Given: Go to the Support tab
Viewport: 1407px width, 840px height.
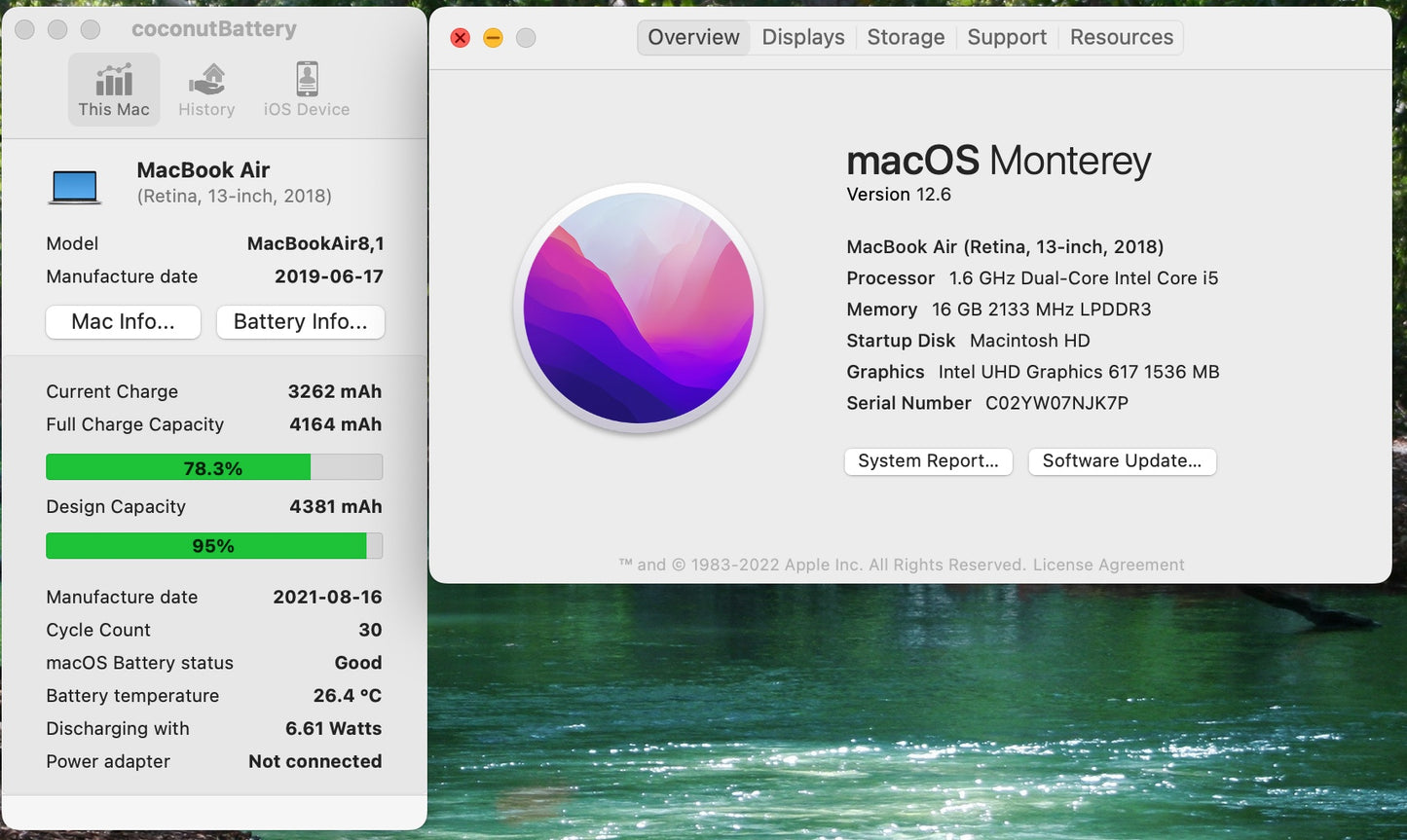Looking at the screenshot, I should pyautogui.click(x=1007, y=37).
